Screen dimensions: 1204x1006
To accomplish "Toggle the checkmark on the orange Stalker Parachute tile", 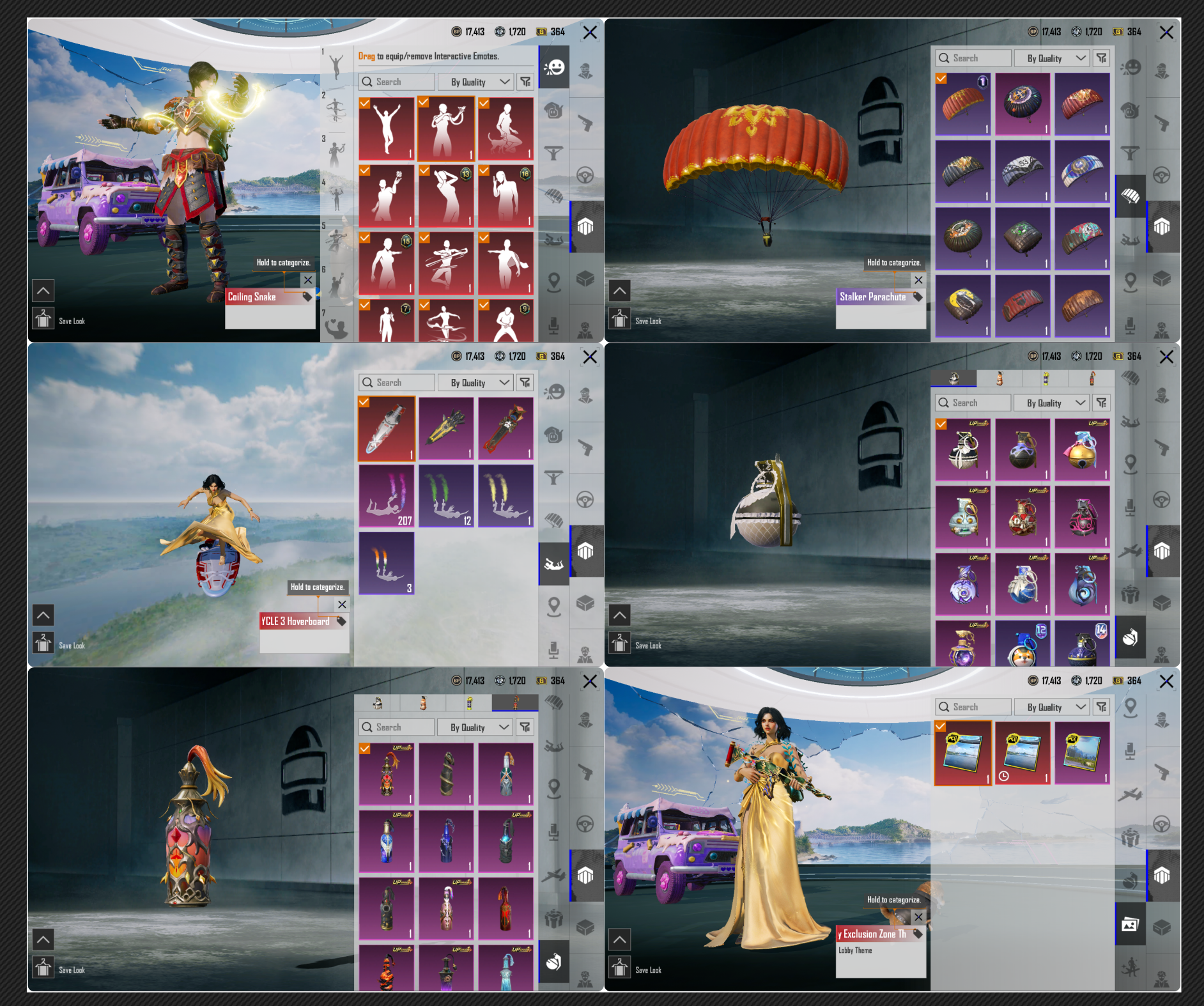I will (x=941, y=79).
